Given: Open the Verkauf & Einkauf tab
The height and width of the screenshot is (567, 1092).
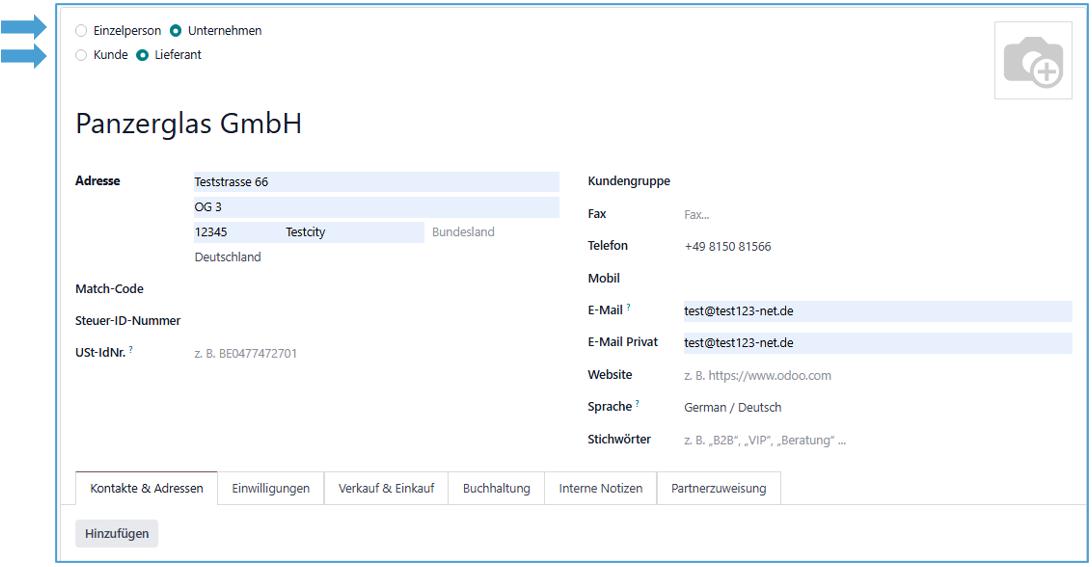Looking at the screenshot, I should click(386, 489).
